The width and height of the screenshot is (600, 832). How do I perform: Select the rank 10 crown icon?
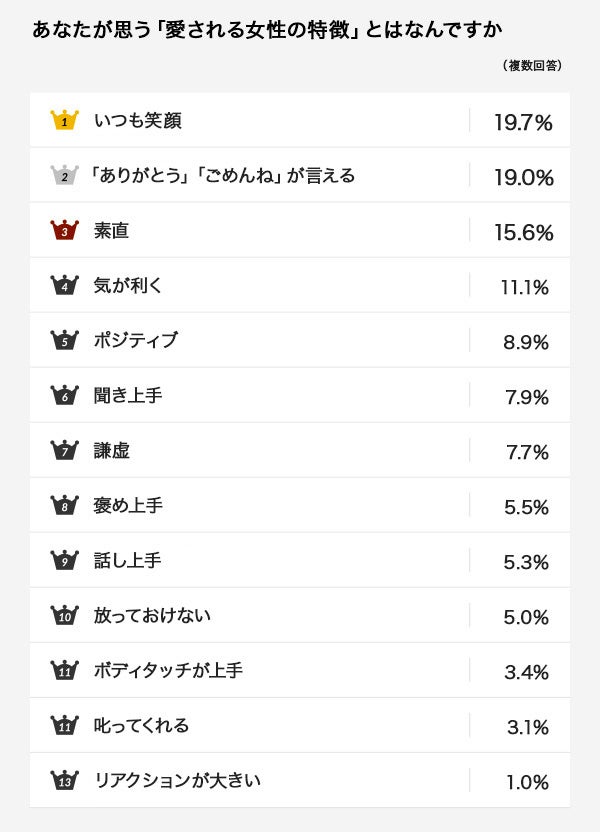[x=64, y=615]
